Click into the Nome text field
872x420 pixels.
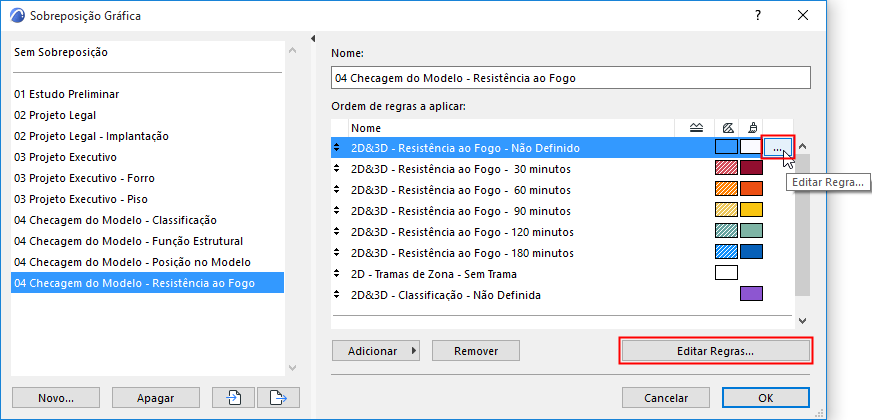[x=570, y=78]
